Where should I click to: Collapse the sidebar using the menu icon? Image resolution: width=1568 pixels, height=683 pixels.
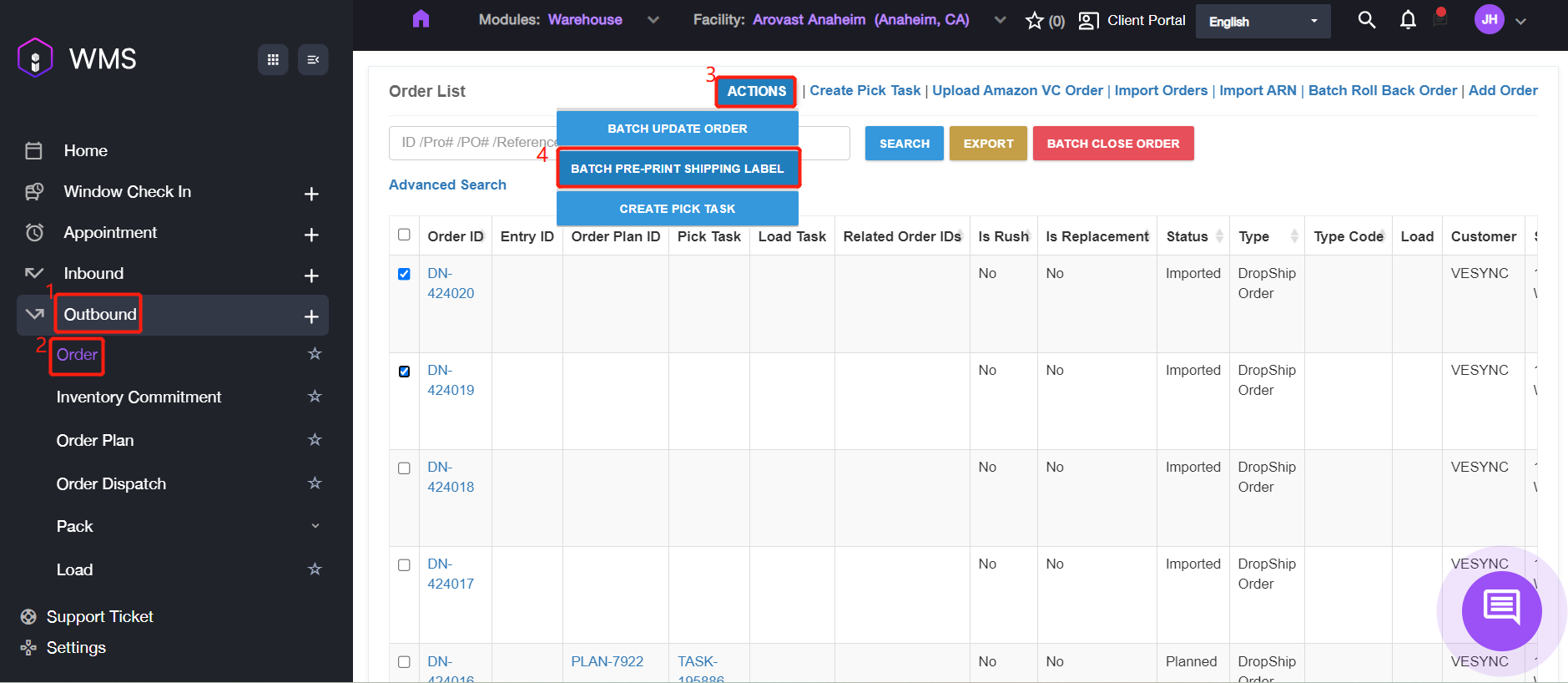tap(313, 59)
